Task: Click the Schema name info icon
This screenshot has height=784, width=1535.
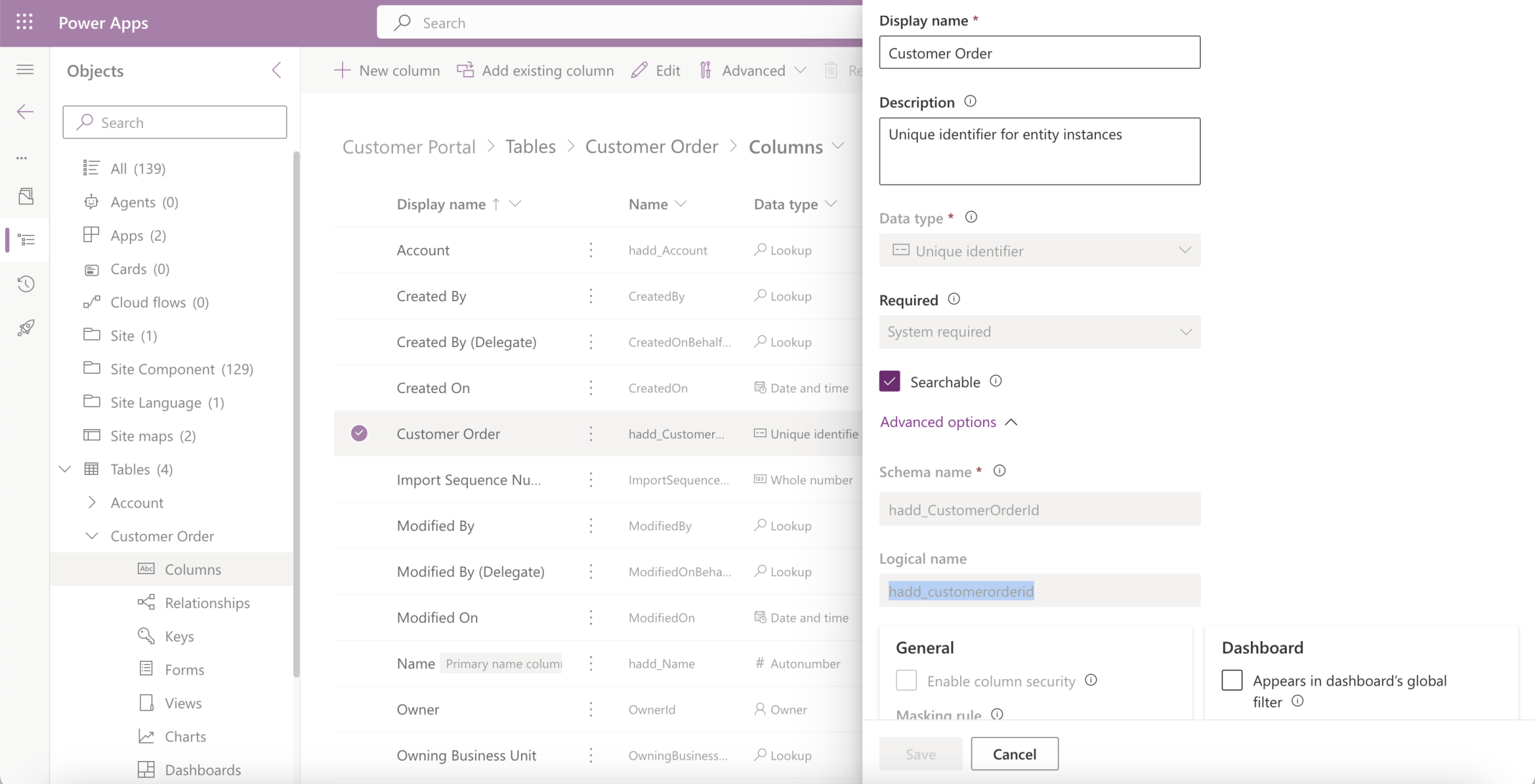Action: tap(999, 471)
